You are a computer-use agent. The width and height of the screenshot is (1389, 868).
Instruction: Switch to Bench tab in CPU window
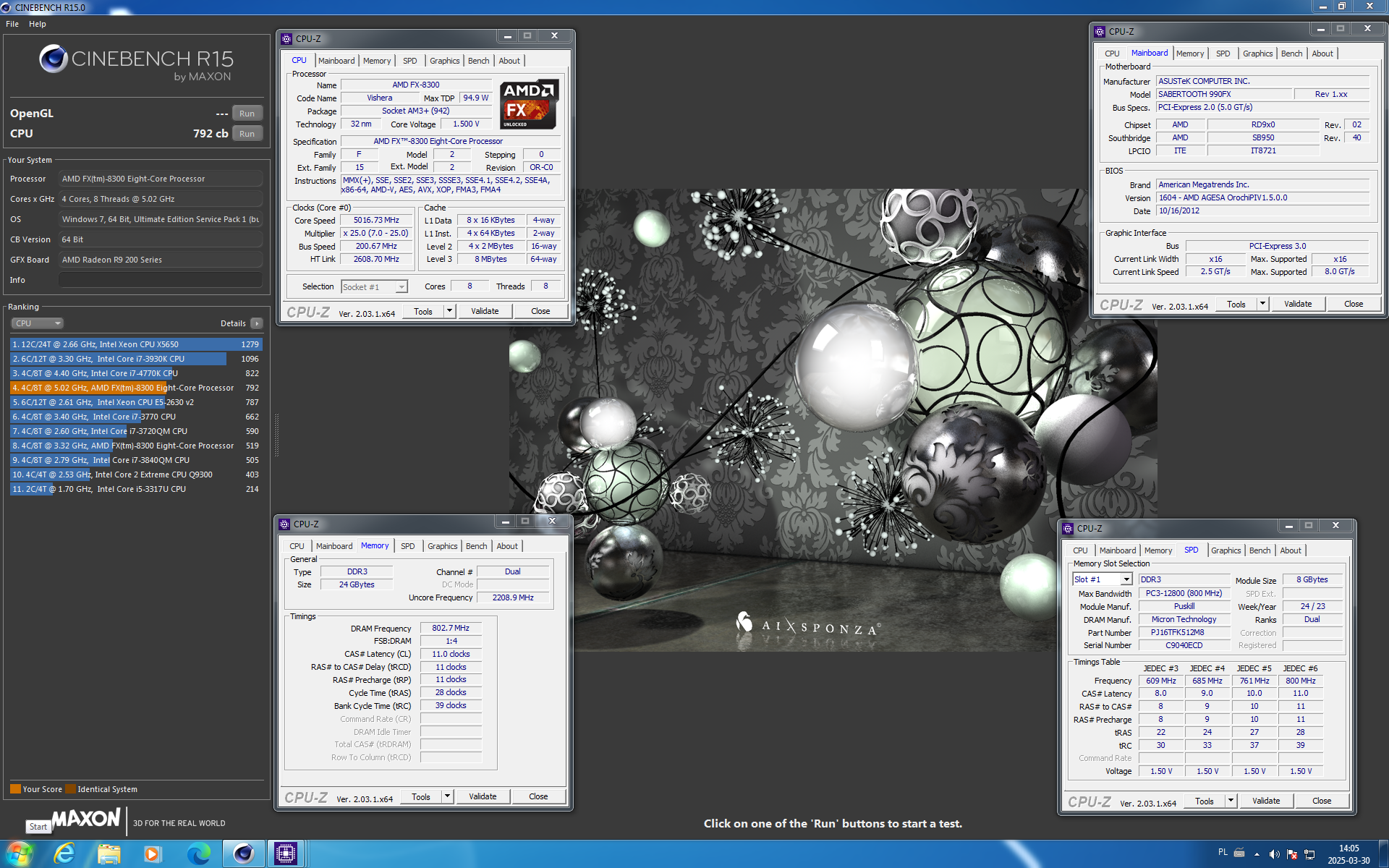[478, 61]
